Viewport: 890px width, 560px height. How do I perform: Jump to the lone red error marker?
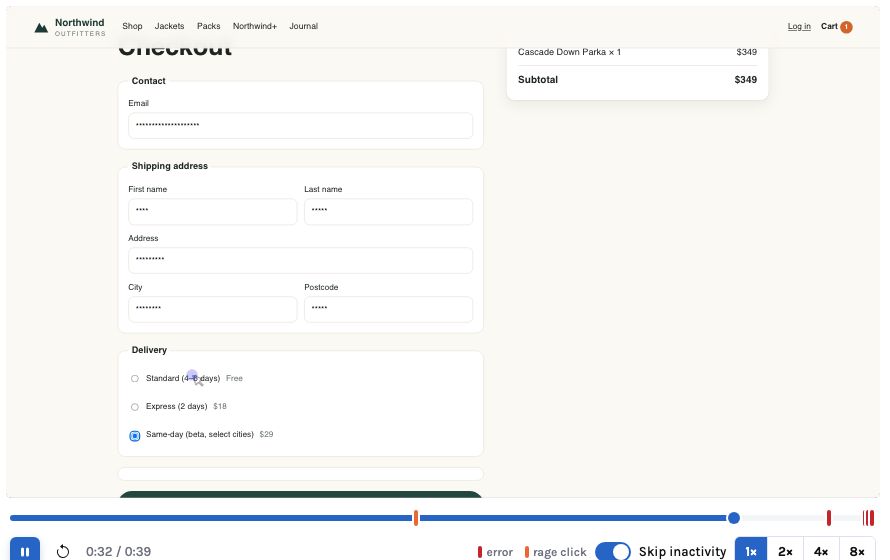point(829,518)
